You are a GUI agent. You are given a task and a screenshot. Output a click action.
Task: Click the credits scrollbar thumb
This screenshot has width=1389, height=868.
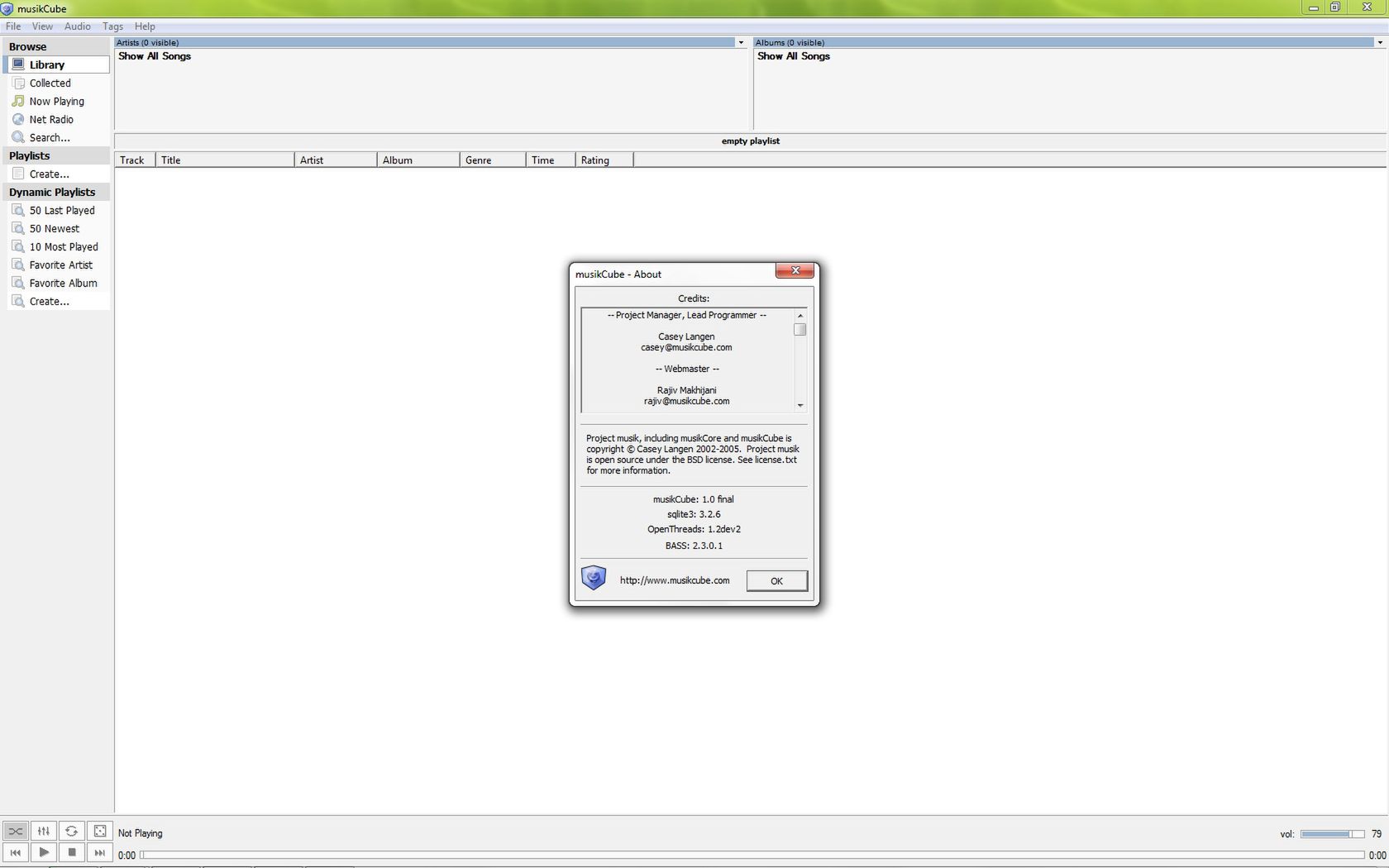coord(800,330)
